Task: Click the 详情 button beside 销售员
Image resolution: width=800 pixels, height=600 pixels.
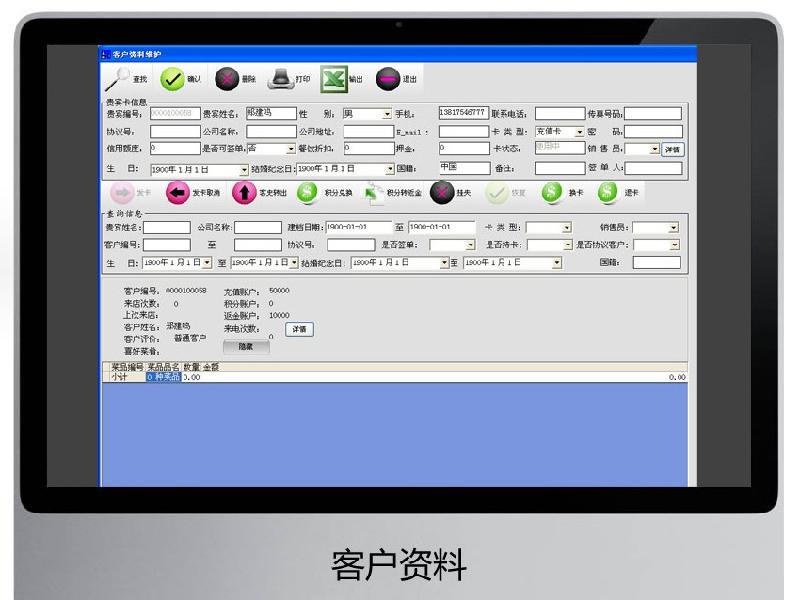Action: point(672,150)
